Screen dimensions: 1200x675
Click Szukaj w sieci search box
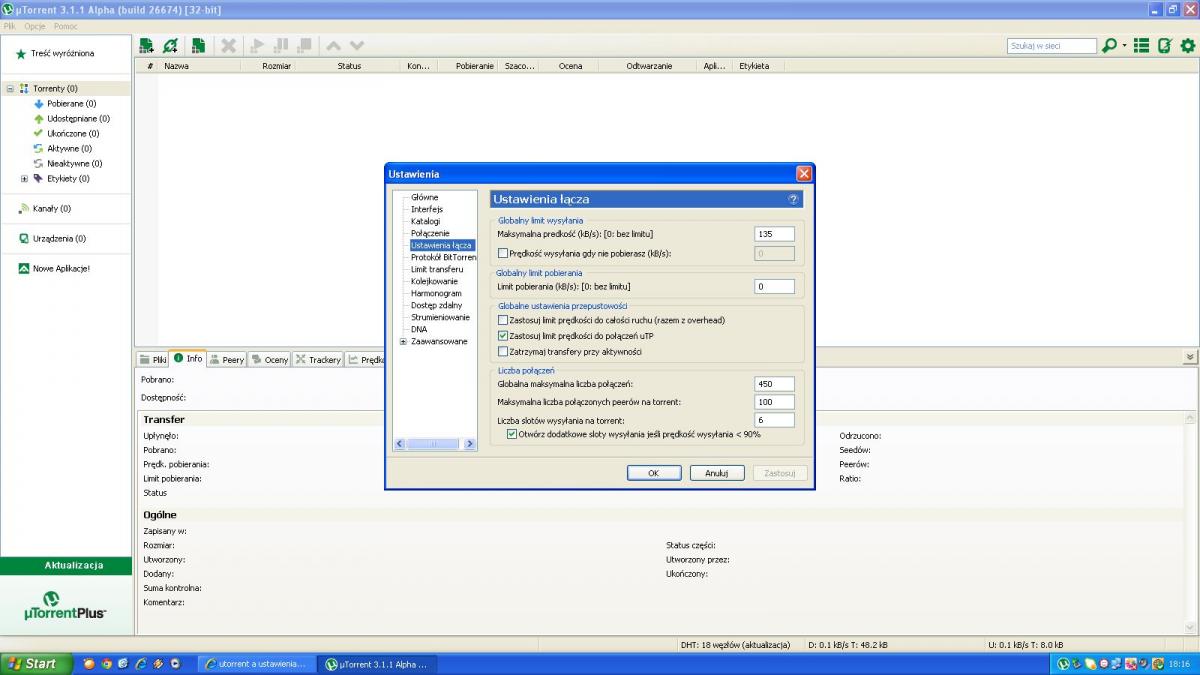click(1052, 46)
